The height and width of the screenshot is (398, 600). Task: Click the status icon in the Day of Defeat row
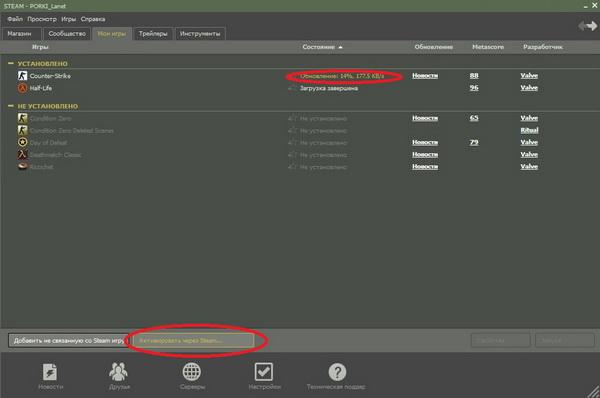[293, 143]
